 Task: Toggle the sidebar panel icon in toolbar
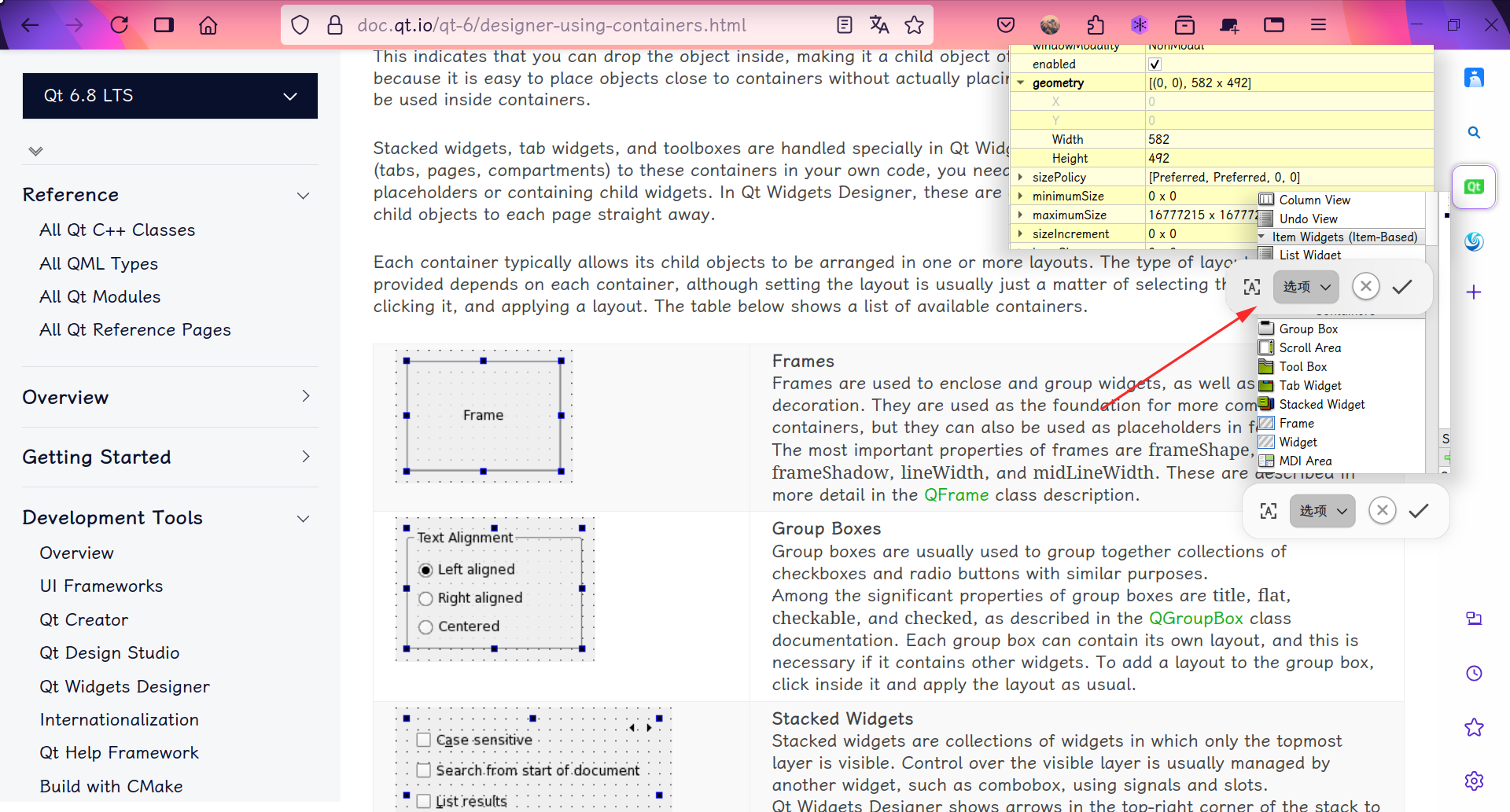(x=164, y=25)
